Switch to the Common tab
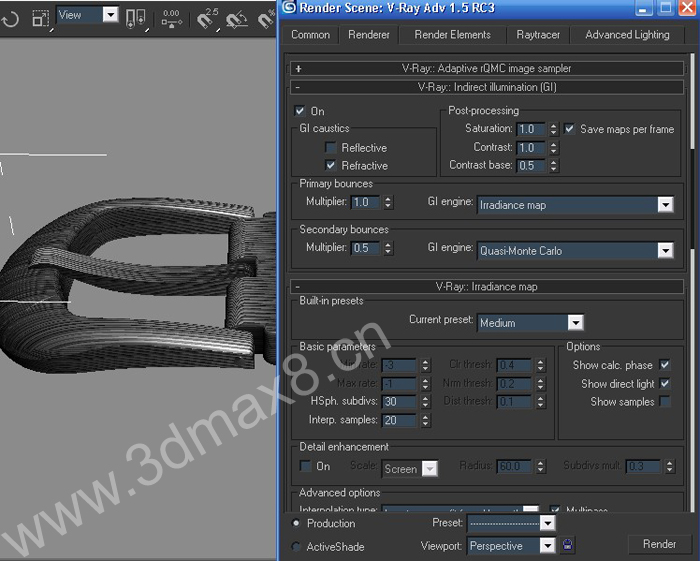This screenshot has height=561, width=700. coord(310,35)
